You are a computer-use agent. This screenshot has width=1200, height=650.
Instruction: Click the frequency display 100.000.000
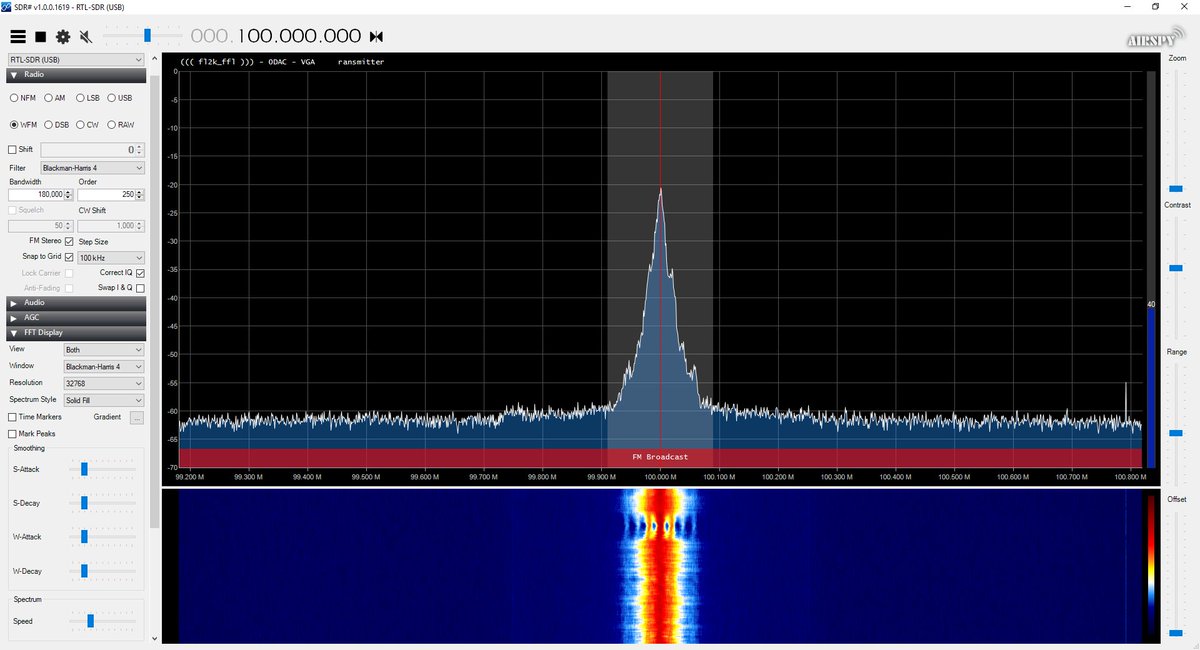(x=276, y=37)
